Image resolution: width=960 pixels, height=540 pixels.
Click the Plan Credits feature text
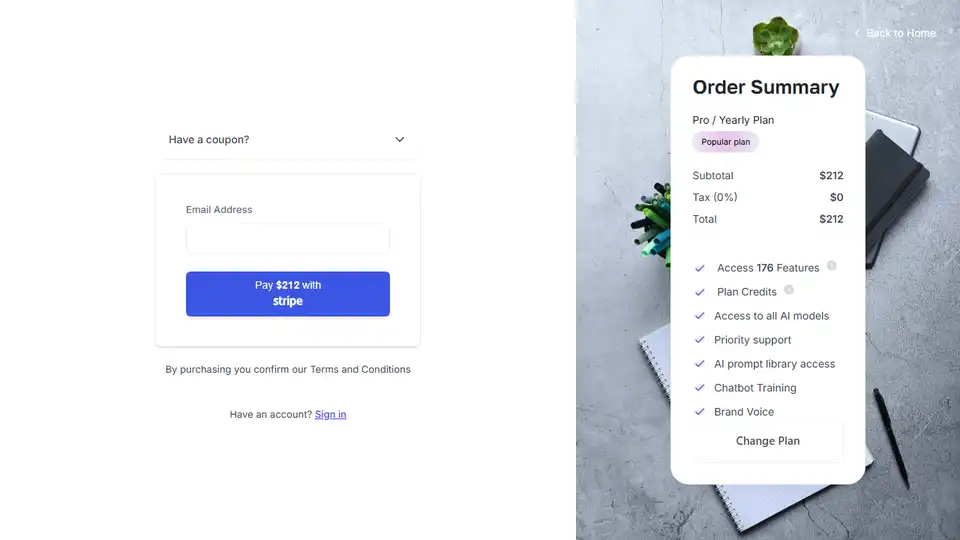pyautogui.click(x=746, y=292)
